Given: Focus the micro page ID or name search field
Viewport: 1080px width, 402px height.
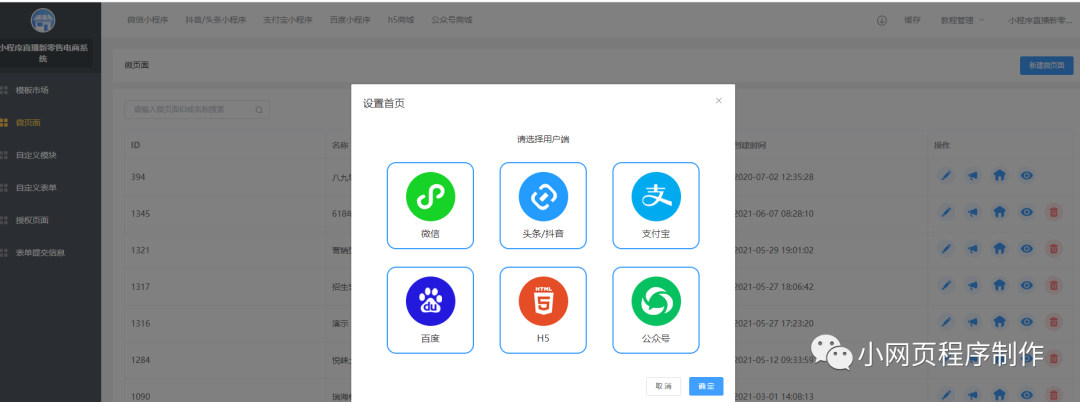Looking at the screenshot, I should coord(196,109).
